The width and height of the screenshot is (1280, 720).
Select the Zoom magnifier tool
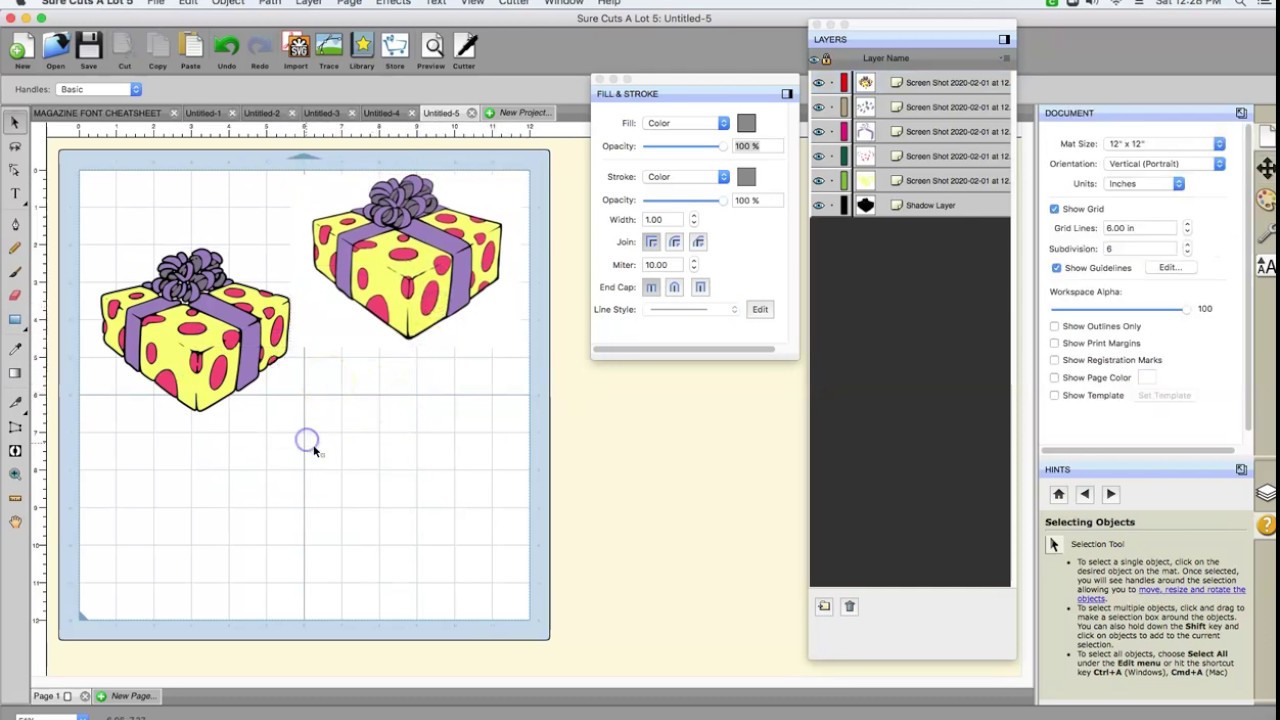[15, 474]
